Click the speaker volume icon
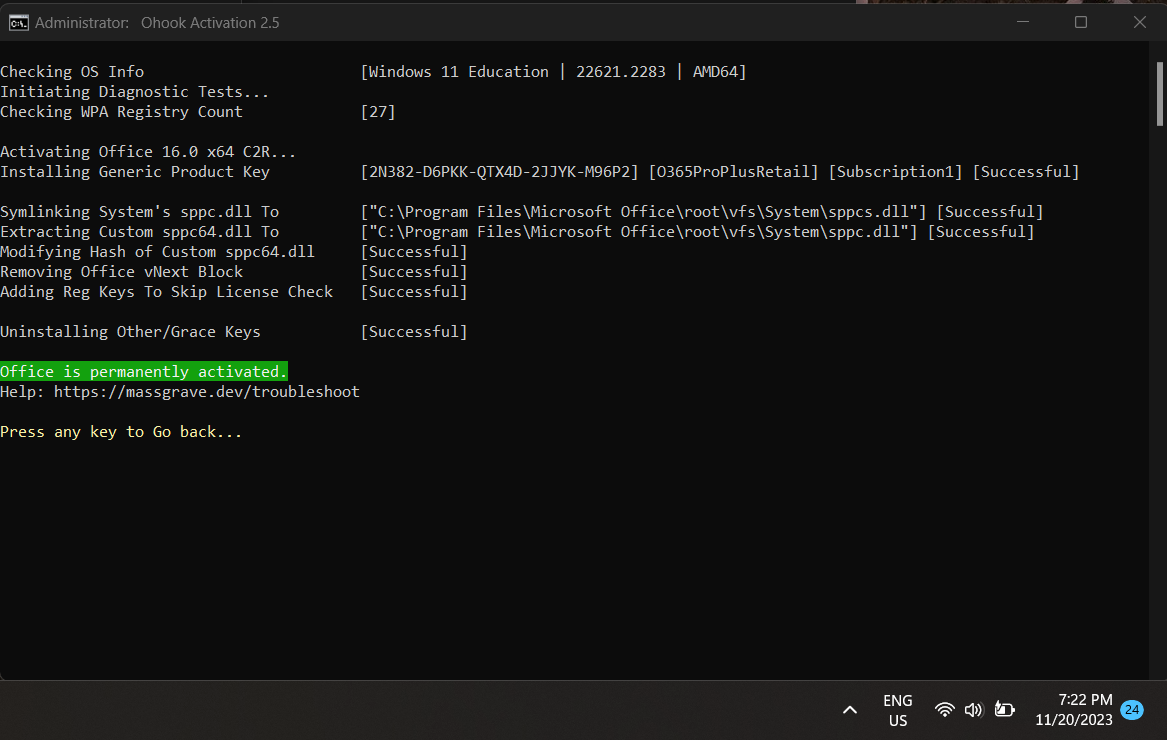Screen dimensions: 1167x740 coord(973,709)
